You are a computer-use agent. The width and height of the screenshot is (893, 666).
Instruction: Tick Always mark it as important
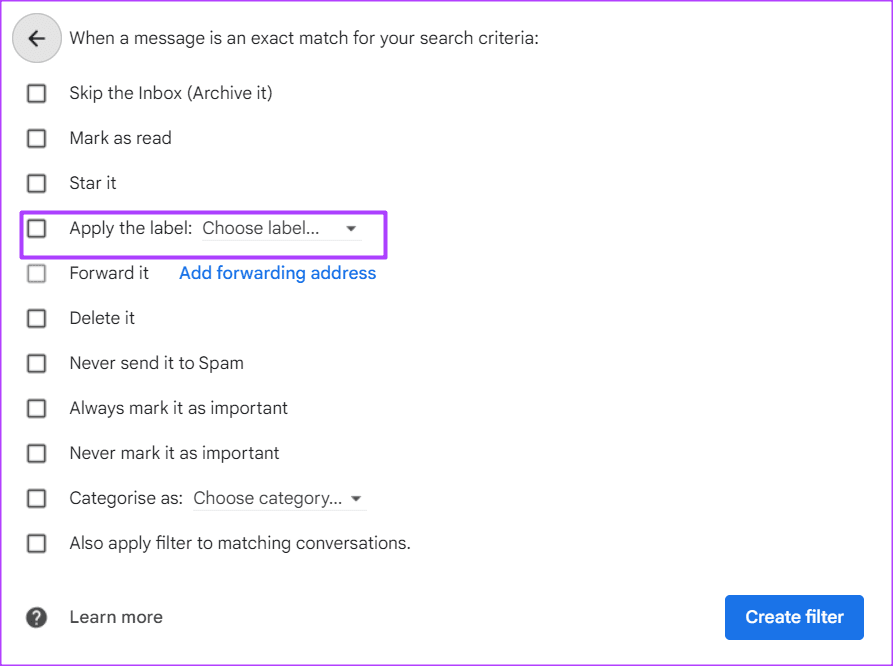point(37,408)
